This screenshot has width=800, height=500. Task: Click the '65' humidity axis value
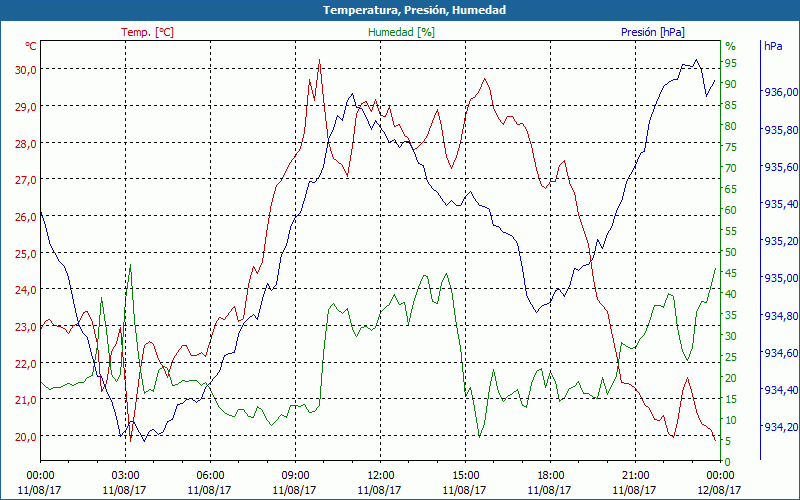(x=731, y=189)
